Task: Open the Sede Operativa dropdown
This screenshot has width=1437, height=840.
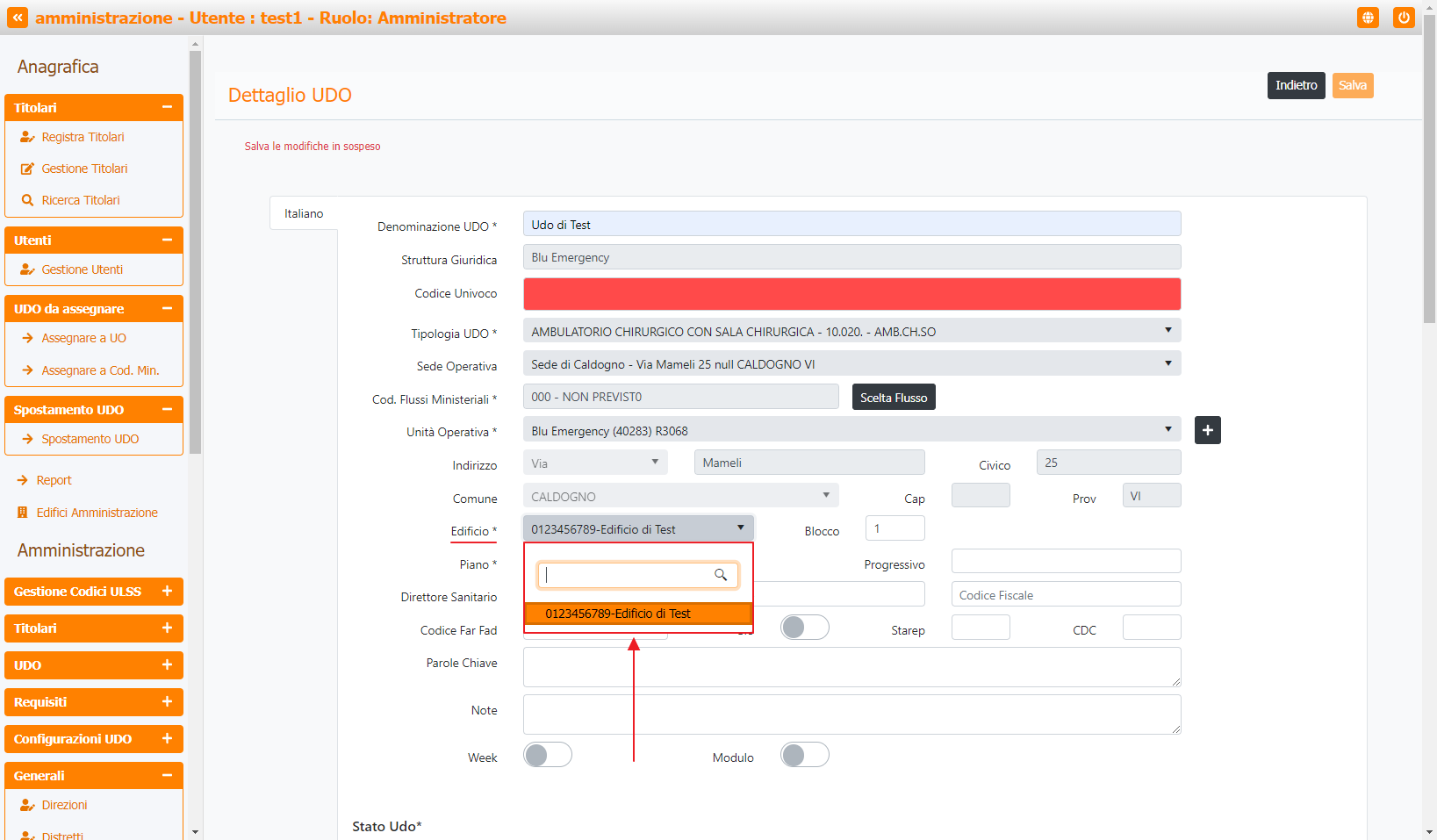Action: [851, 364]
